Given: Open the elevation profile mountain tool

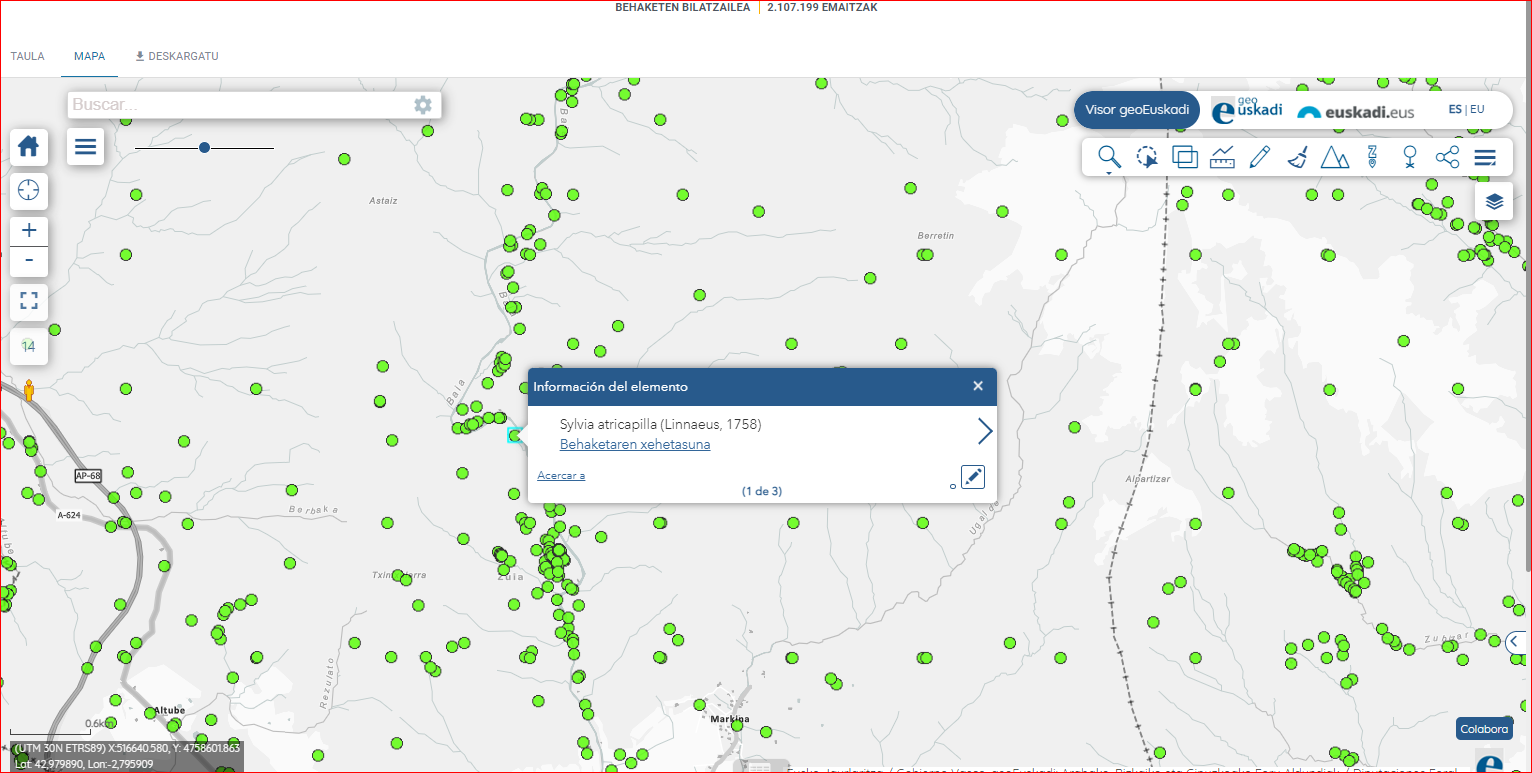Looking at the screenshot, I should click(1334, 157).
